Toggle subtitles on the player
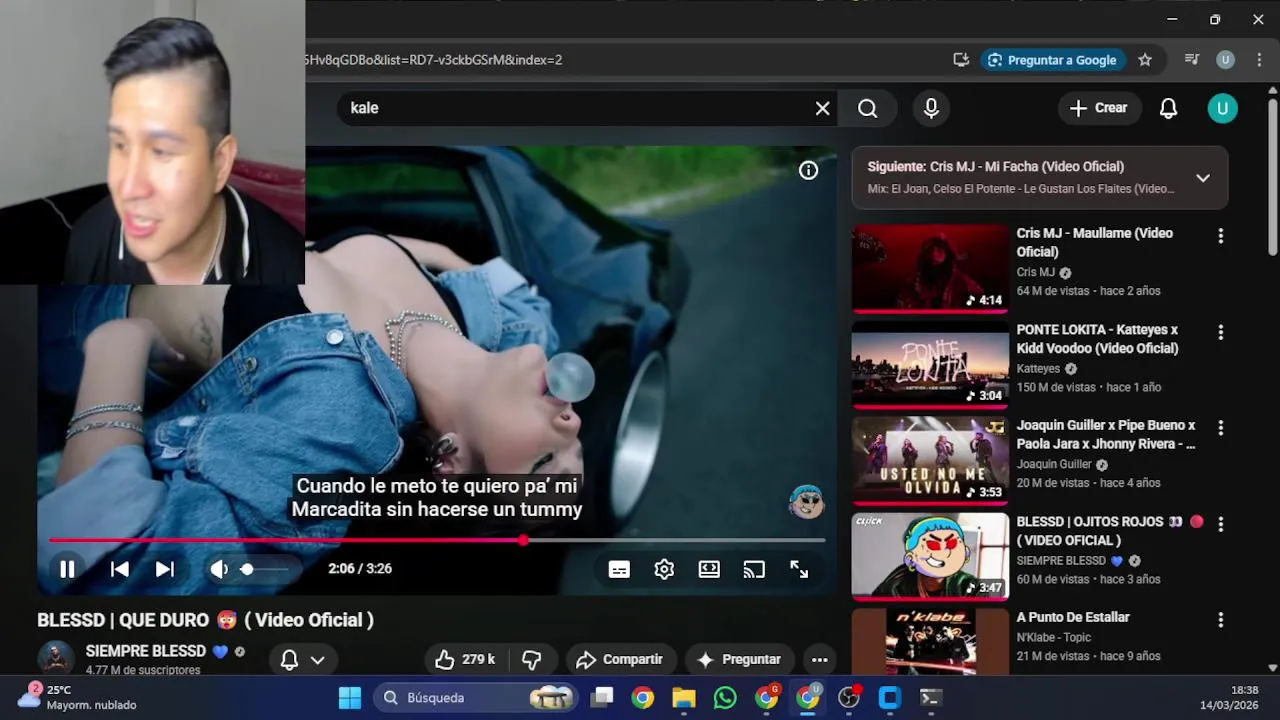 click(619, 569)
